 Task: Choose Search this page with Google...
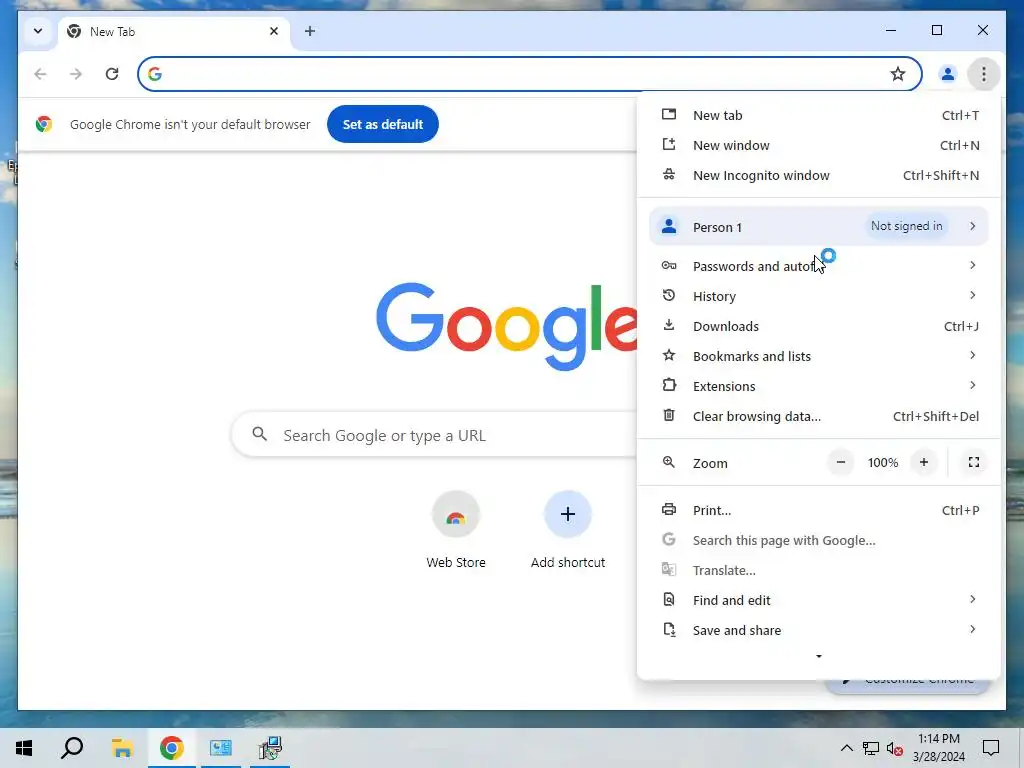[x=819, y=540]
